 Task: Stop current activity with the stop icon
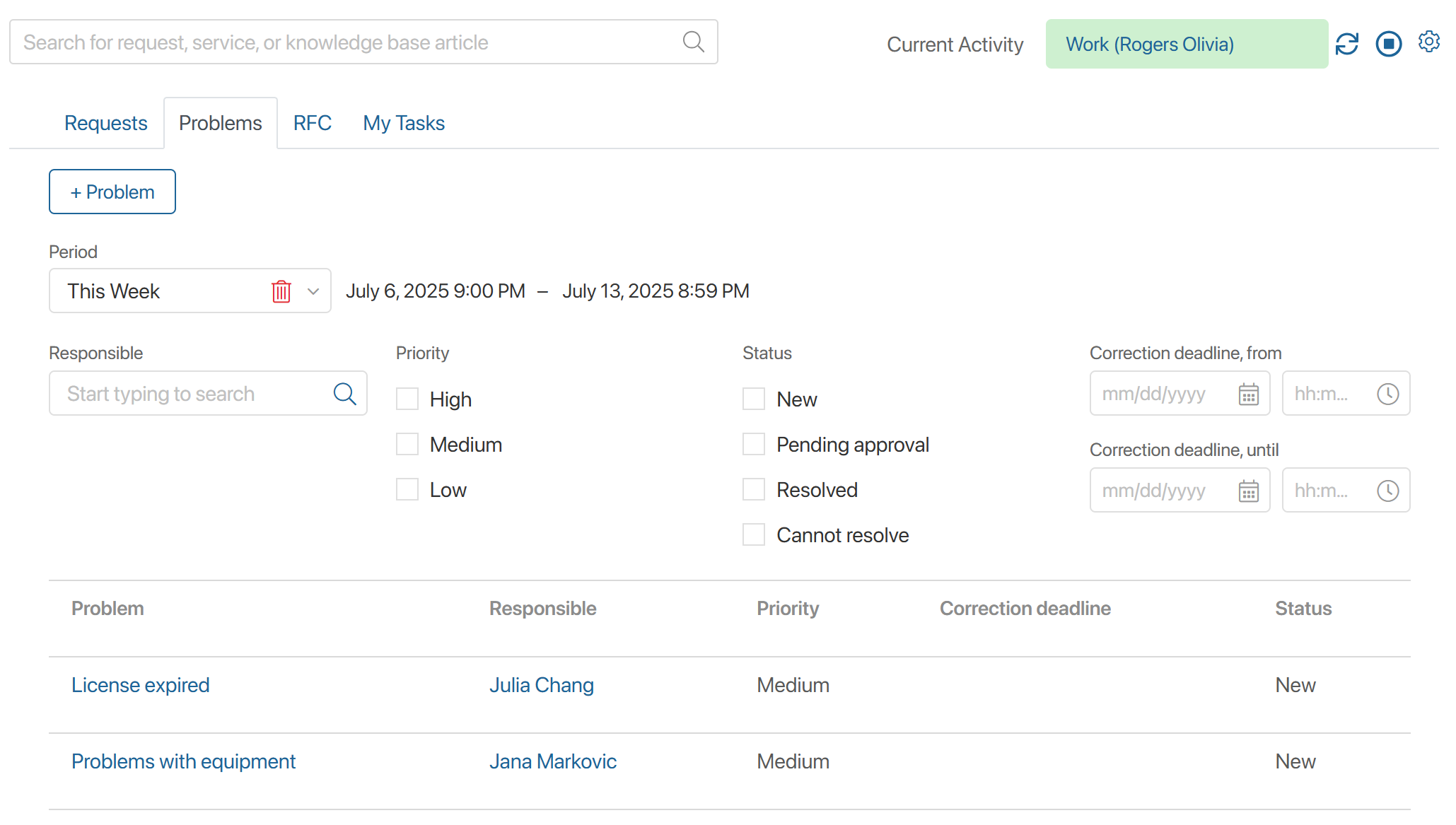click(1388, 44)
